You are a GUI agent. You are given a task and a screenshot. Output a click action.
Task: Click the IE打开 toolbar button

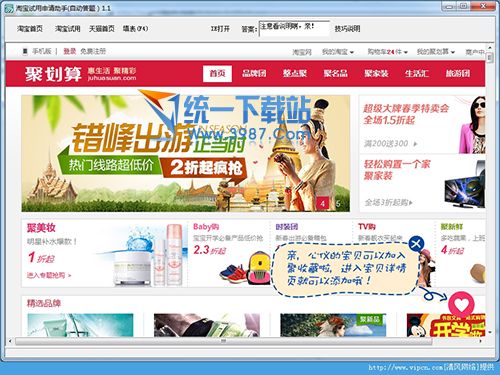click(x=220, y=29)
